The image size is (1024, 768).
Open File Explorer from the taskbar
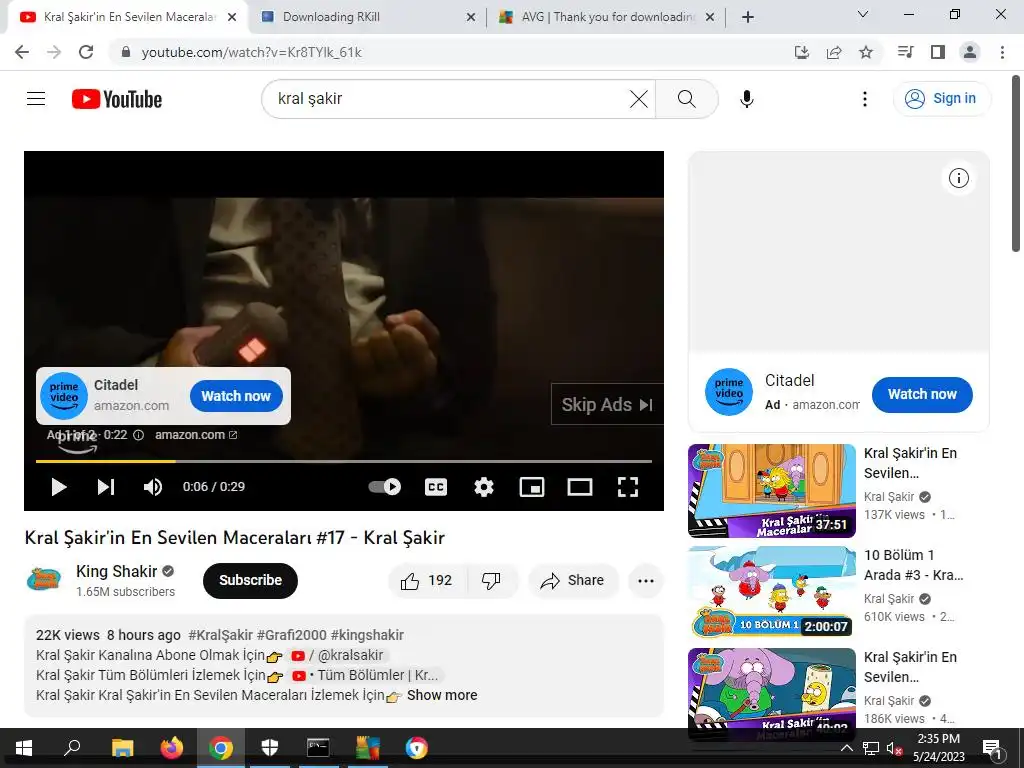click(123, 748)
